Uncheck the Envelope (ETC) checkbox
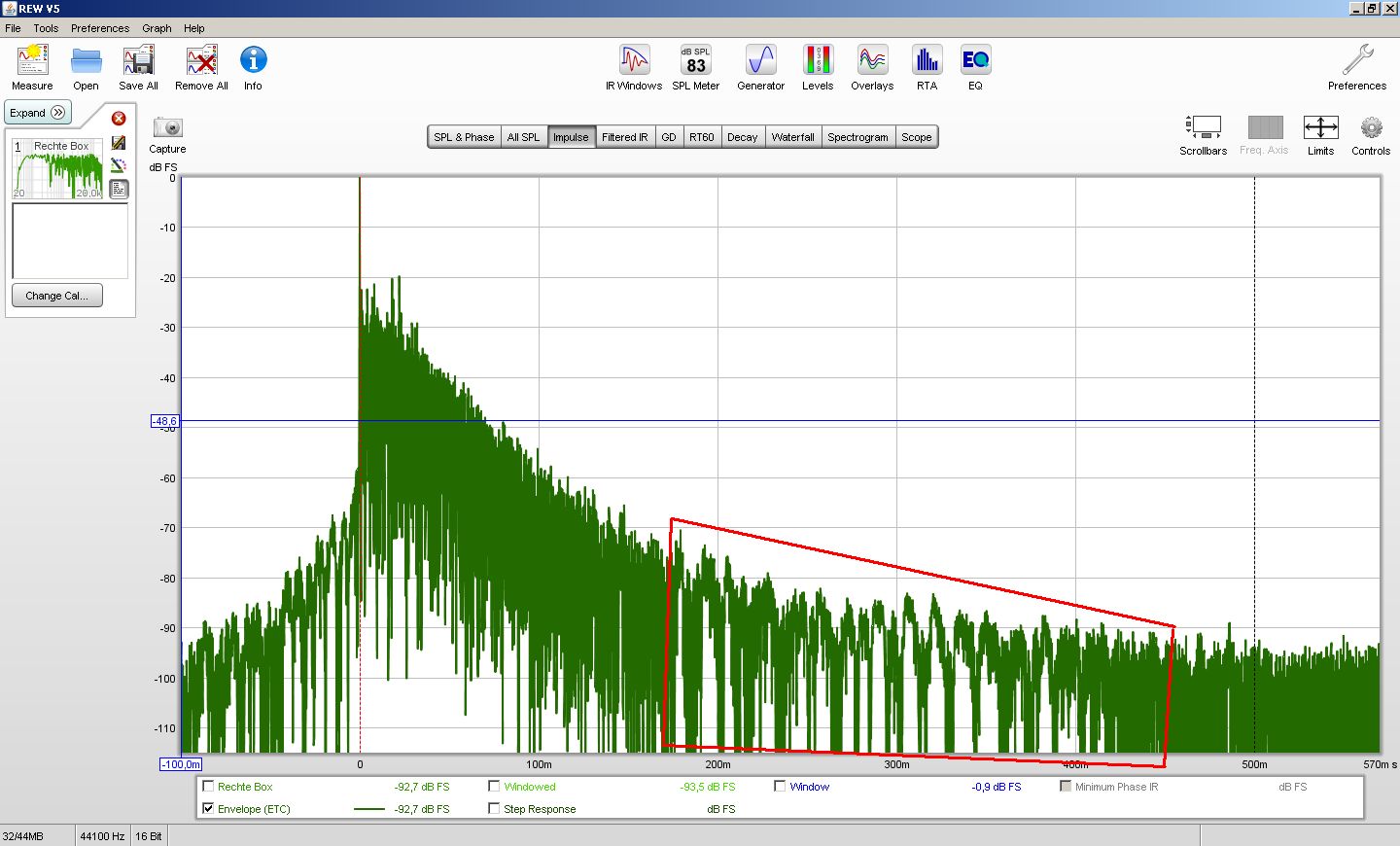The image size is (1400, 846). tap(208, 808)
